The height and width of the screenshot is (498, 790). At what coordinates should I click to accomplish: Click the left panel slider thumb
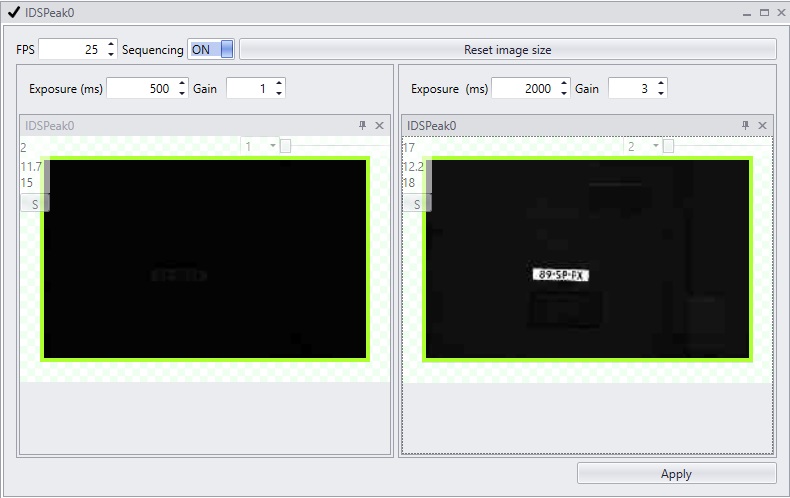click(x=285, y=146)
